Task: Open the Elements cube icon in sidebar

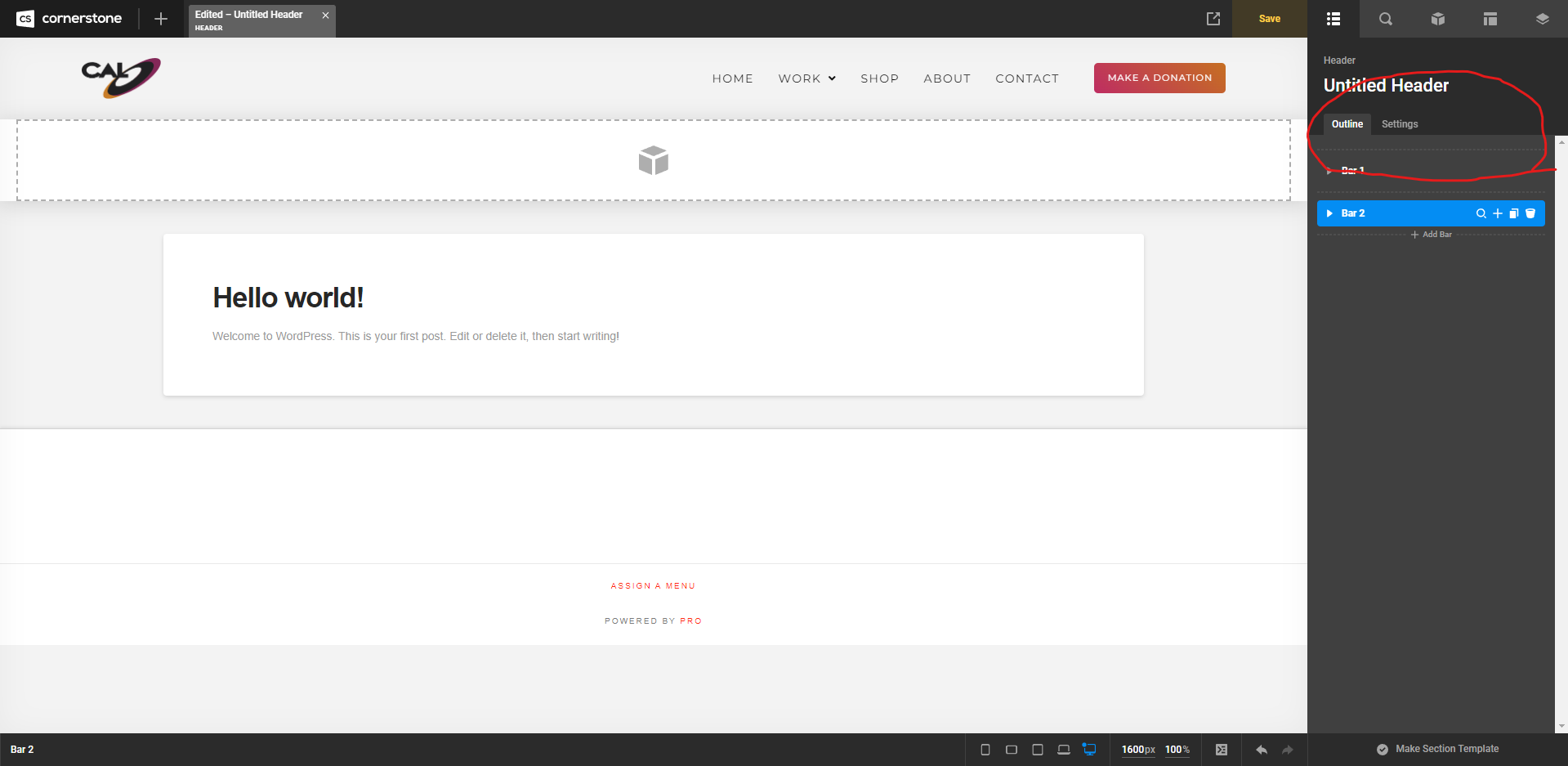Action: 1437,19
